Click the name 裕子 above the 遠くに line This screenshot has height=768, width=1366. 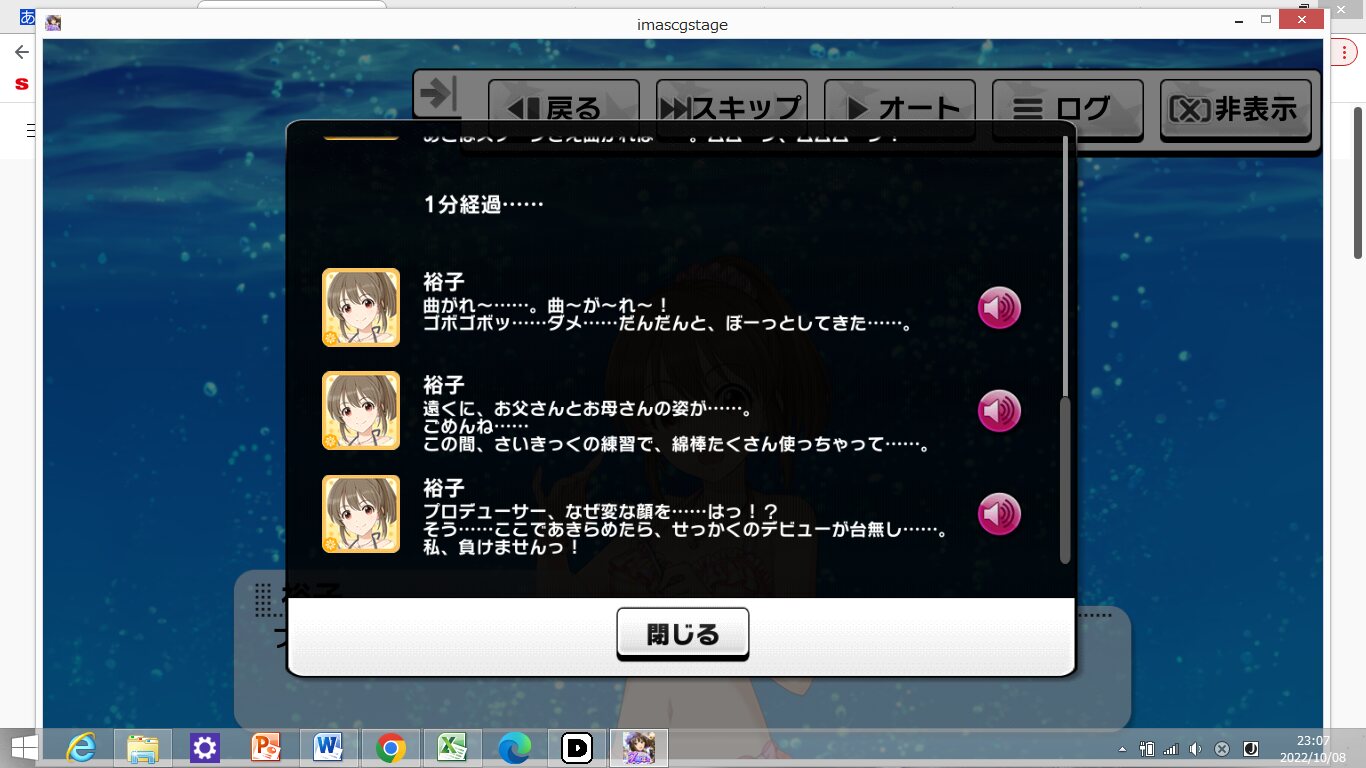(444, 385)
